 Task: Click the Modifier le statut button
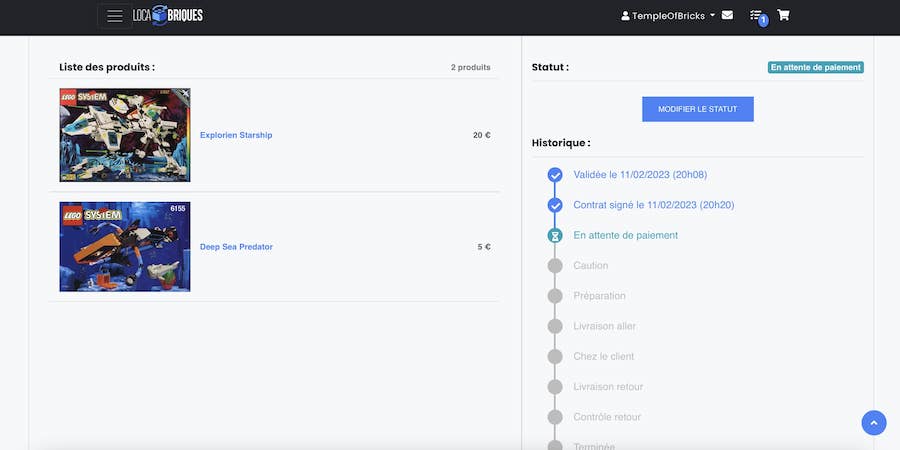coord(697,109)
